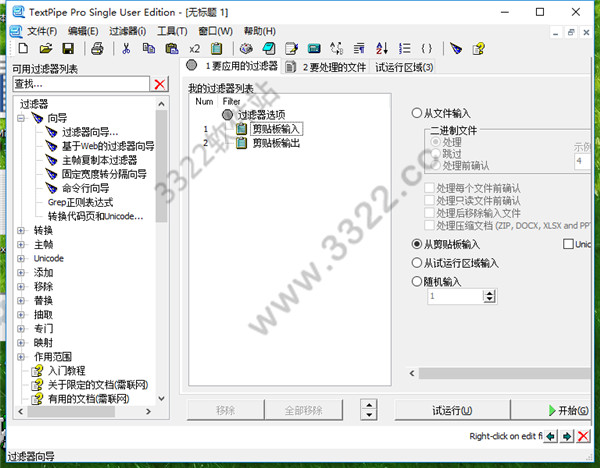Click the cyan book toolbar icon

tap(269, 49)
